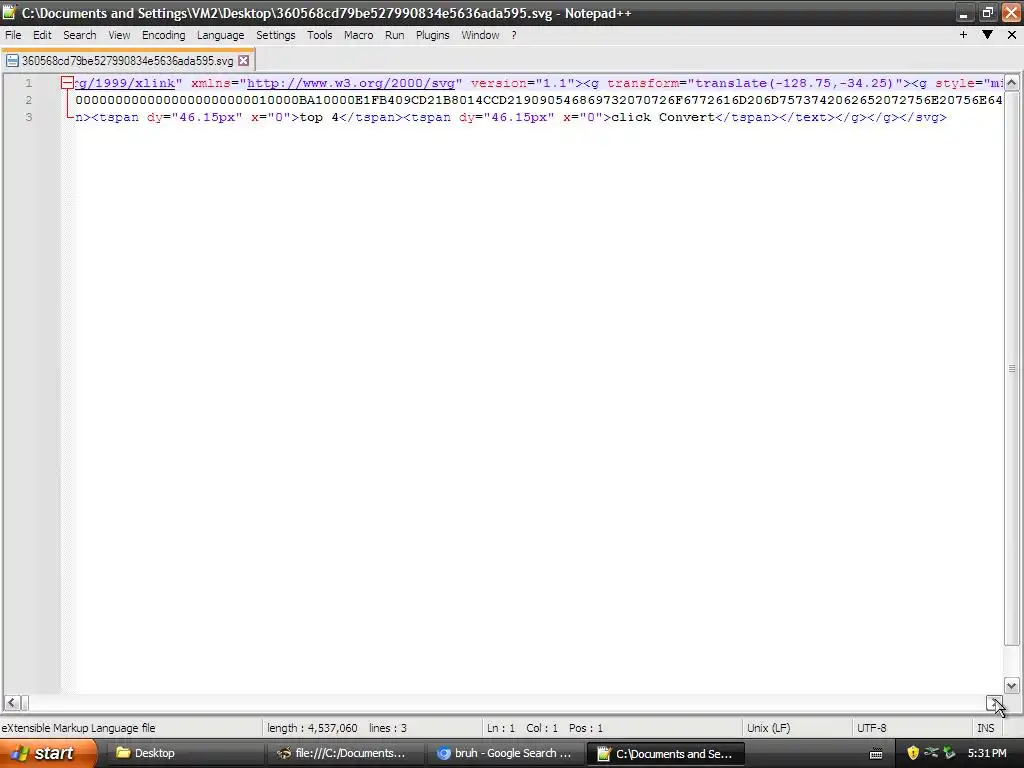Switch to the file:///C:/Documents taskbar item
The height and width of the screenshot is (768, 1024).
coord(345,753)
